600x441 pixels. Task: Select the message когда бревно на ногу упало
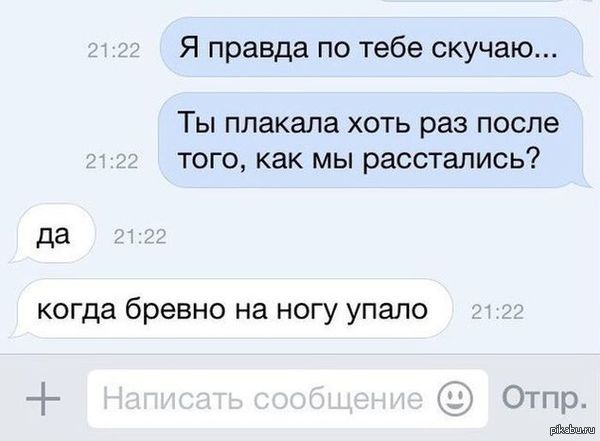point(231,309)
